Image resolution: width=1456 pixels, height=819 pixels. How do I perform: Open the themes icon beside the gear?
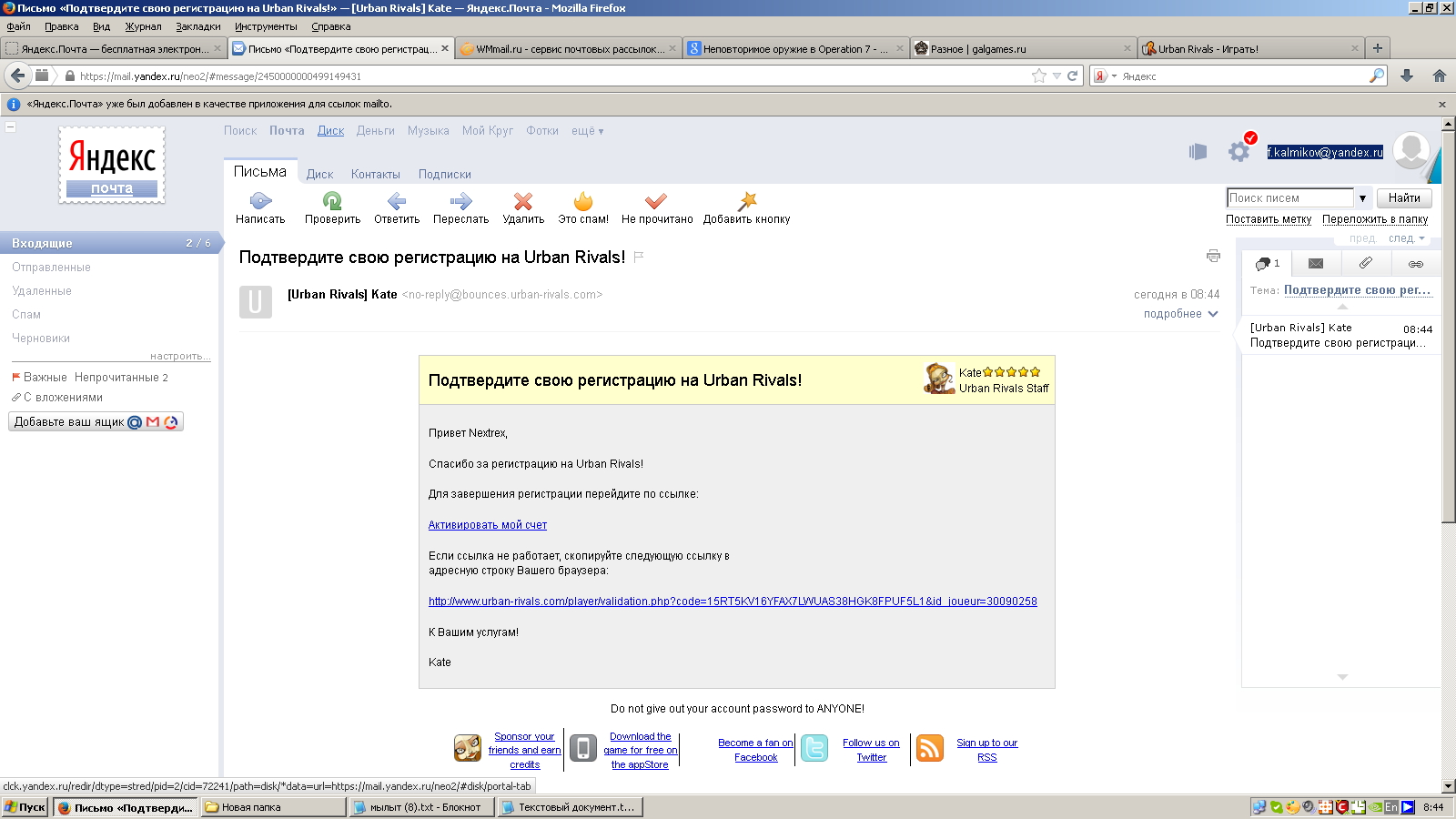[x=1198, y=152]
